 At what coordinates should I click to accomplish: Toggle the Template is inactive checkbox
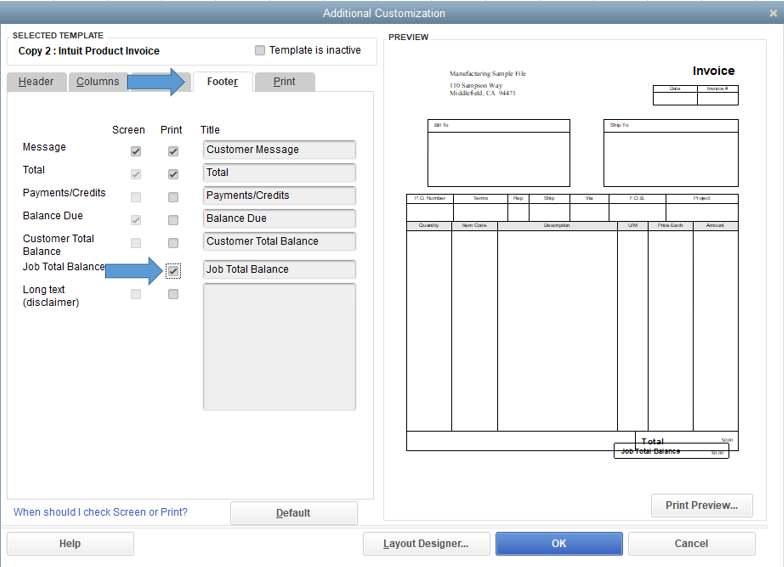click(260, 50)
